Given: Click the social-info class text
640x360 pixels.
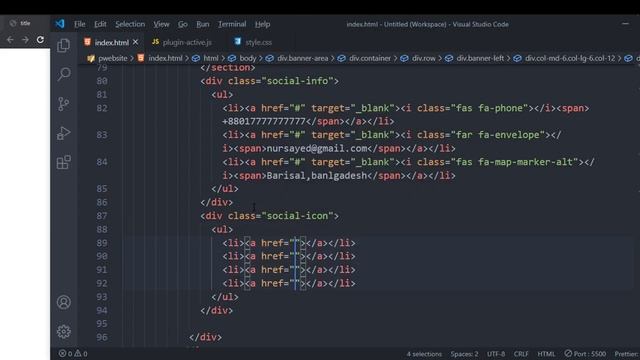Looking at the screenshot, I should [x=298, y=81].
